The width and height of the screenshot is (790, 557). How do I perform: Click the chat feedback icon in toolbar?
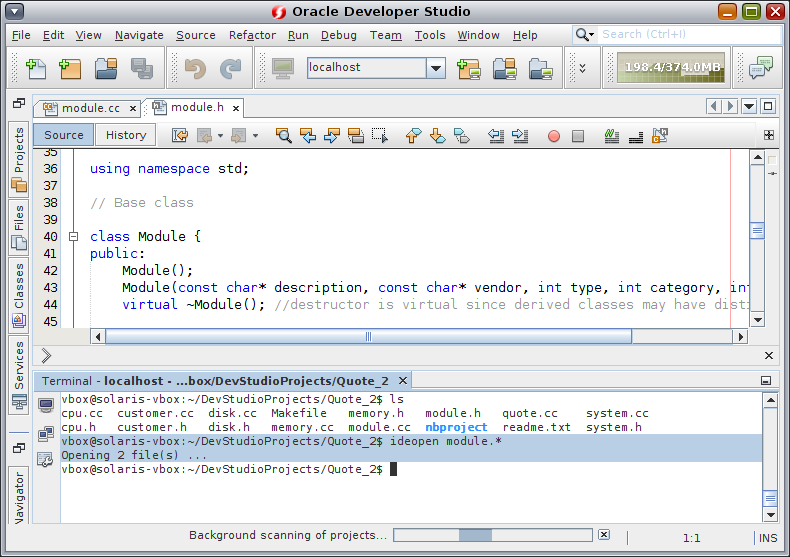pos(761,67)
